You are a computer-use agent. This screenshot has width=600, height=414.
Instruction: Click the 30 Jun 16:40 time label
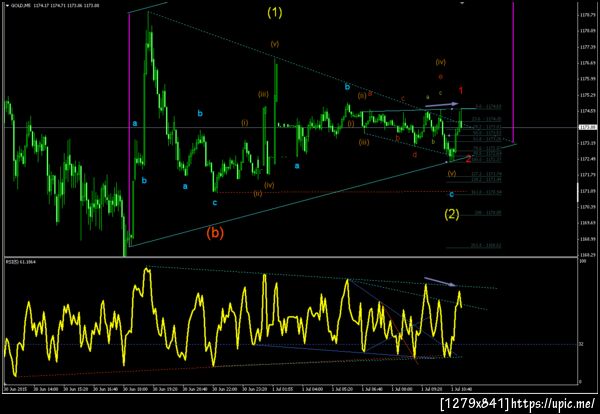pos(105,389)
